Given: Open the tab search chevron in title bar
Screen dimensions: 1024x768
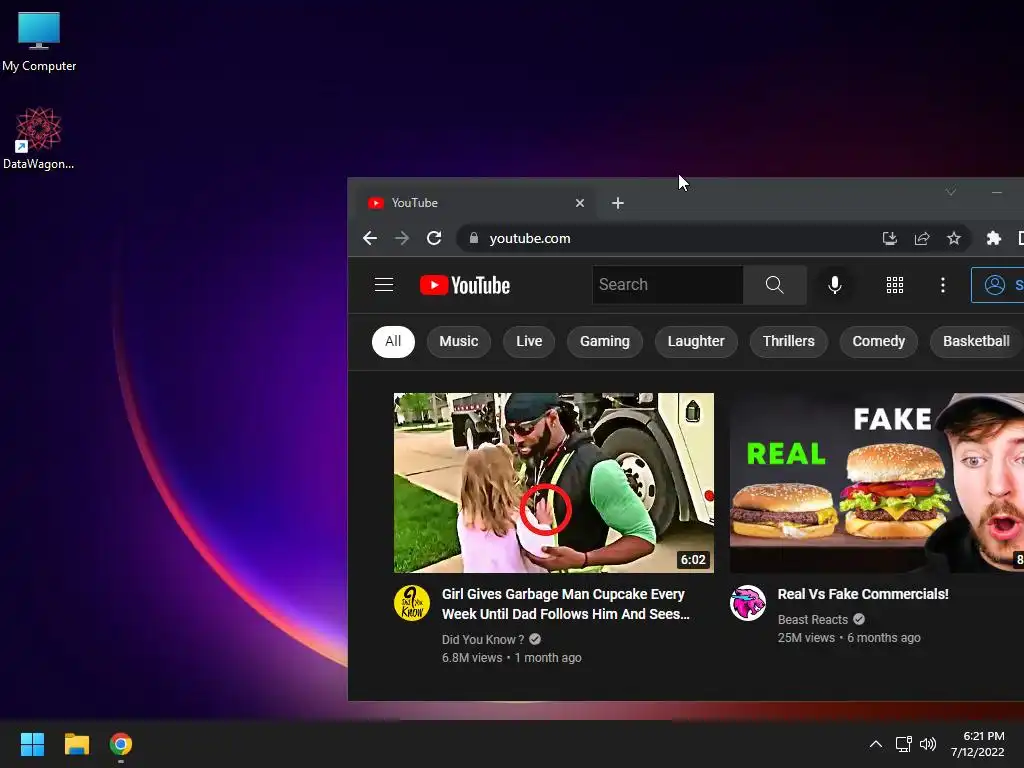Looking at the screenshot, I should click(951, 192).
